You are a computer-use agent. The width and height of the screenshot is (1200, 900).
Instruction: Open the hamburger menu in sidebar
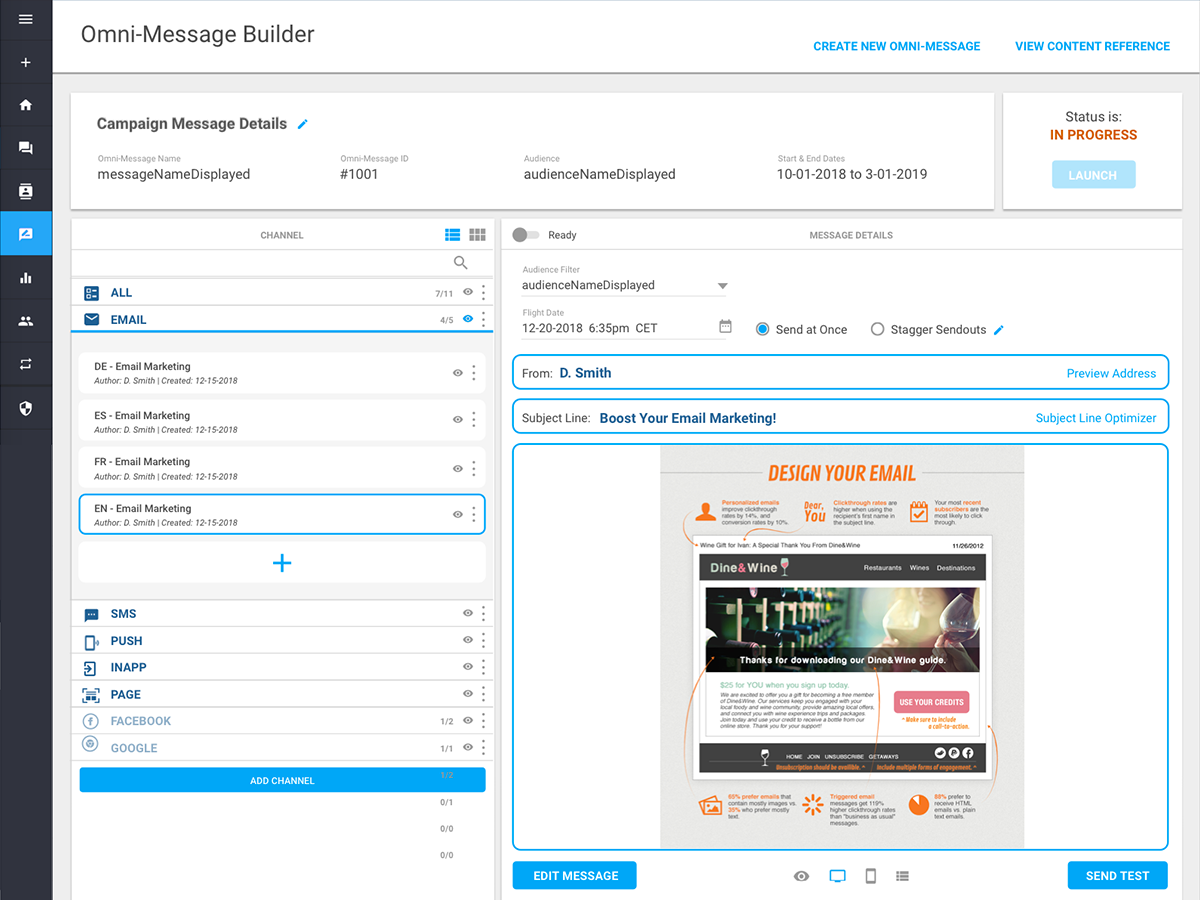click(x=26, y=19)
